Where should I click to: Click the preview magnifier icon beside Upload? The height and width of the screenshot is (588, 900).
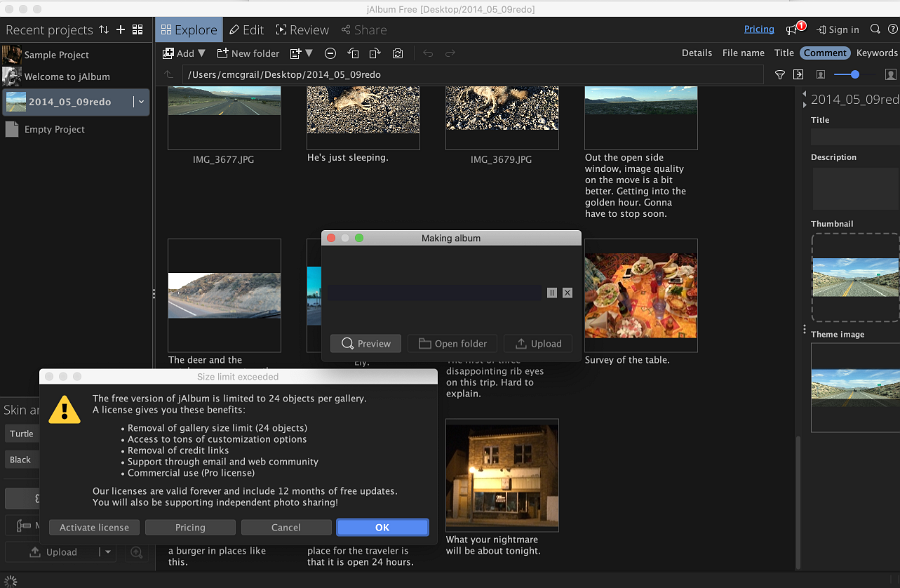pyautogui.click(x=137, y=552)
